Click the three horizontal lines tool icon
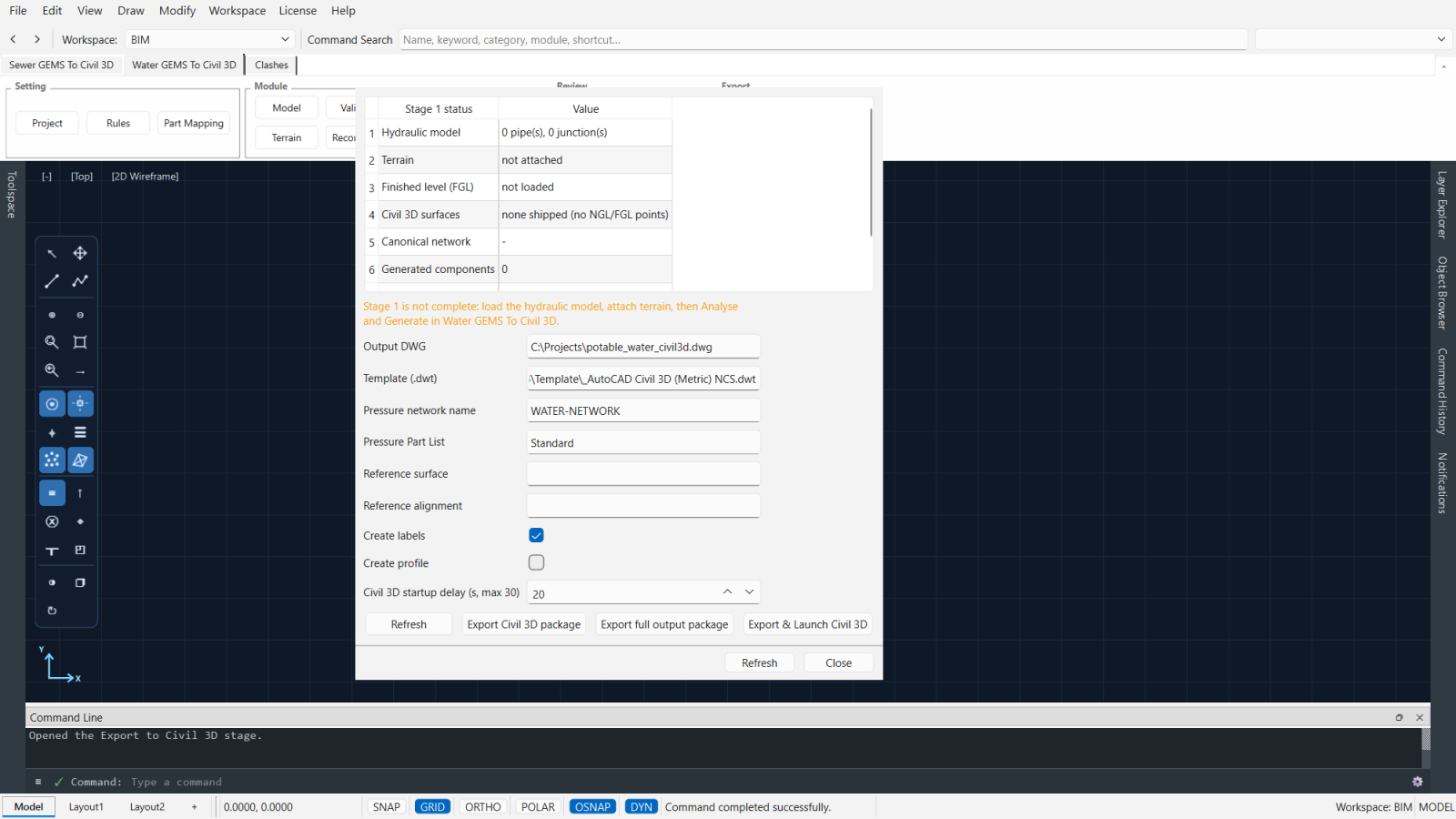1456x819 pixels. [80, 433]
